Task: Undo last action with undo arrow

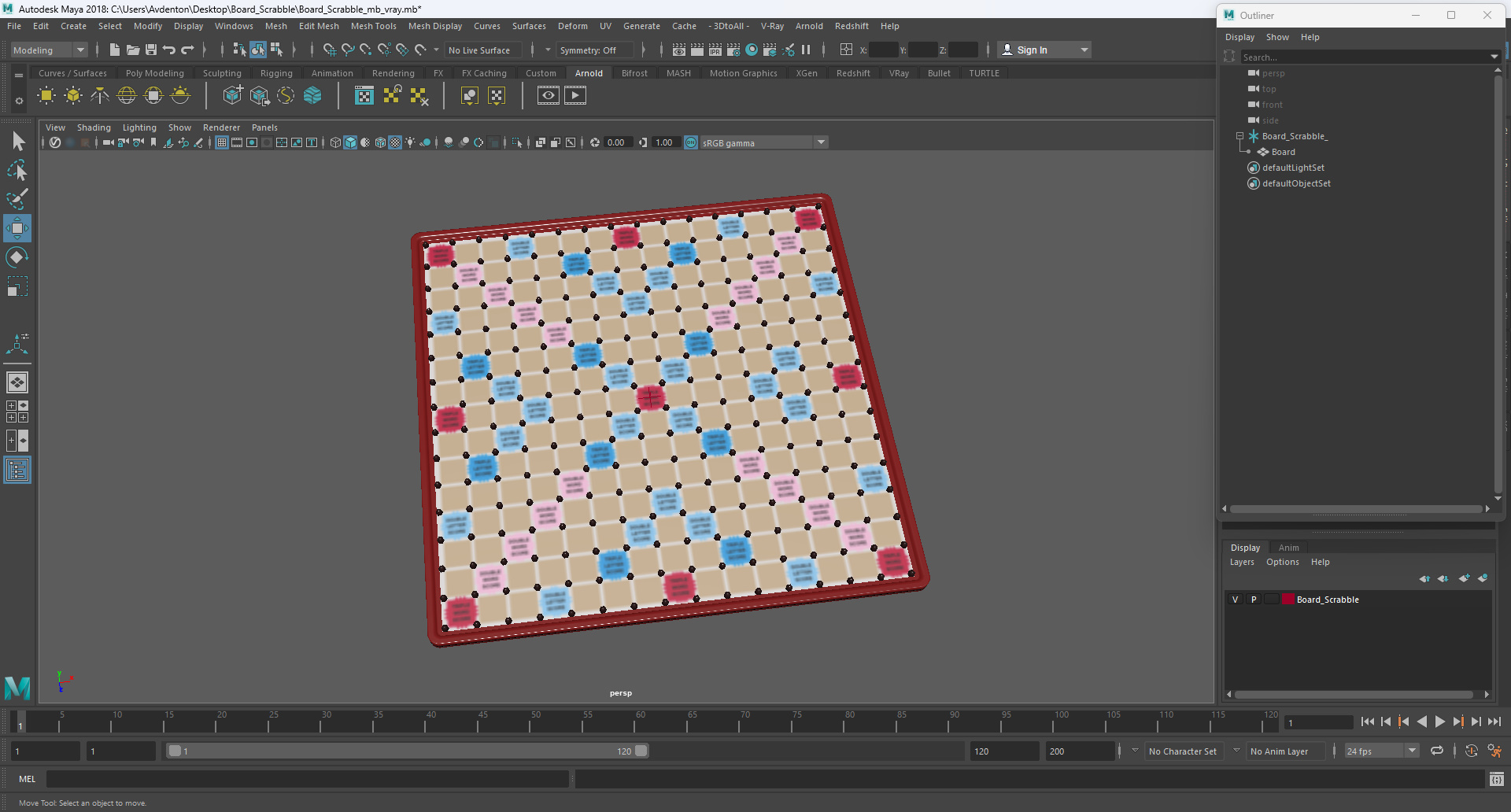Action: click(169, 50)
